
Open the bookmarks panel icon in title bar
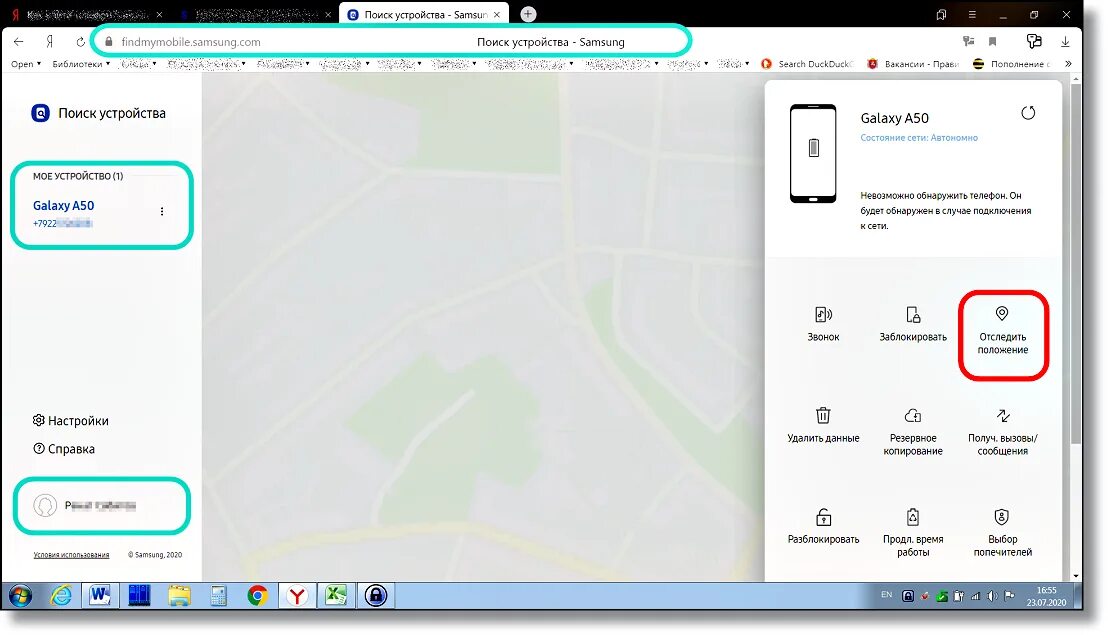pyautogui.click(x=941, y=14)
